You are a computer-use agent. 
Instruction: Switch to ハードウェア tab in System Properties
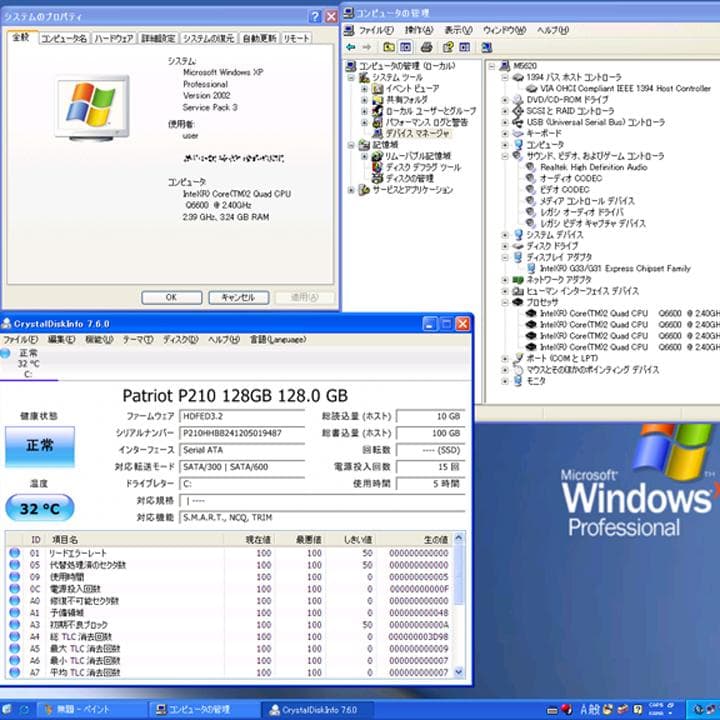tap(114, 39)
